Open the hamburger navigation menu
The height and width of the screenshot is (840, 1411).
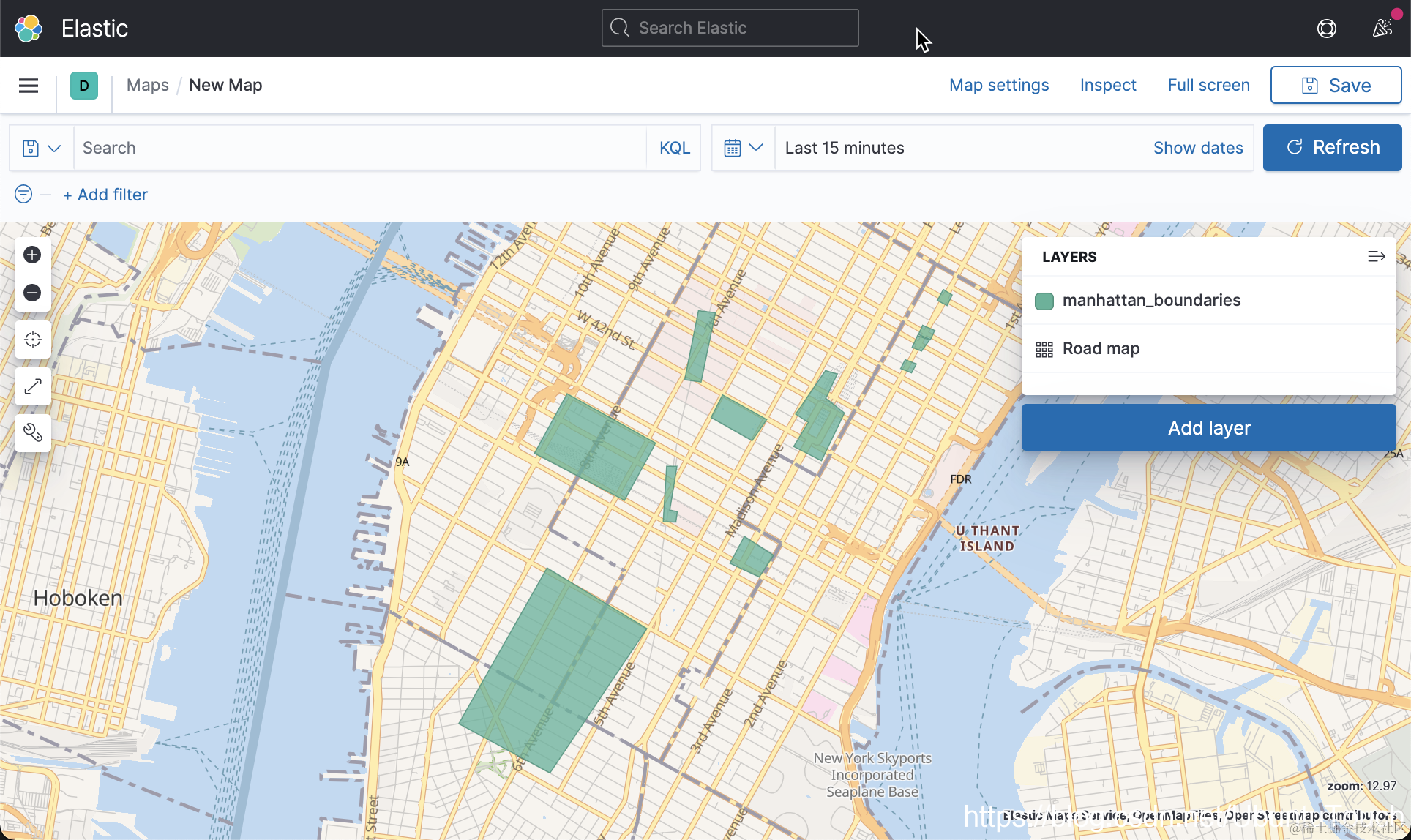point(29,86)
